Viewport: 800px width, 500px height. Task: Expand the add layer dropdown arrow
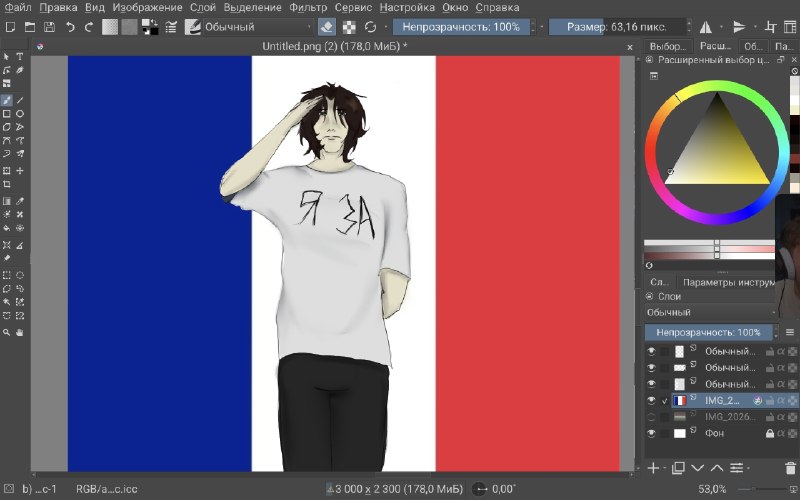pos(664,468)
